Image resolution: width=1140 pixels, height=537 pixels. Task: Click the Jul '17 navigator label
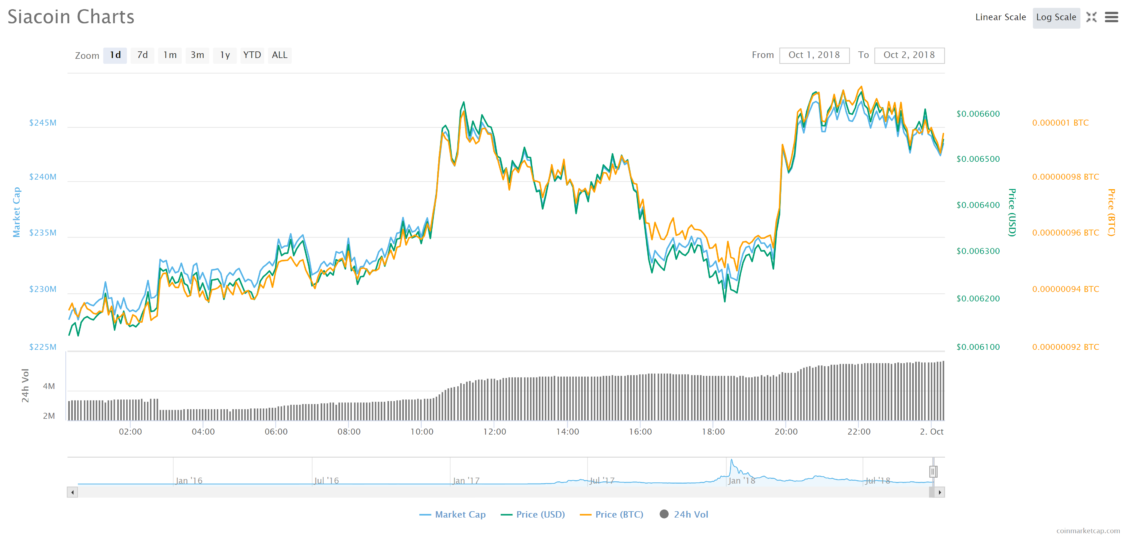click(601, 480)
